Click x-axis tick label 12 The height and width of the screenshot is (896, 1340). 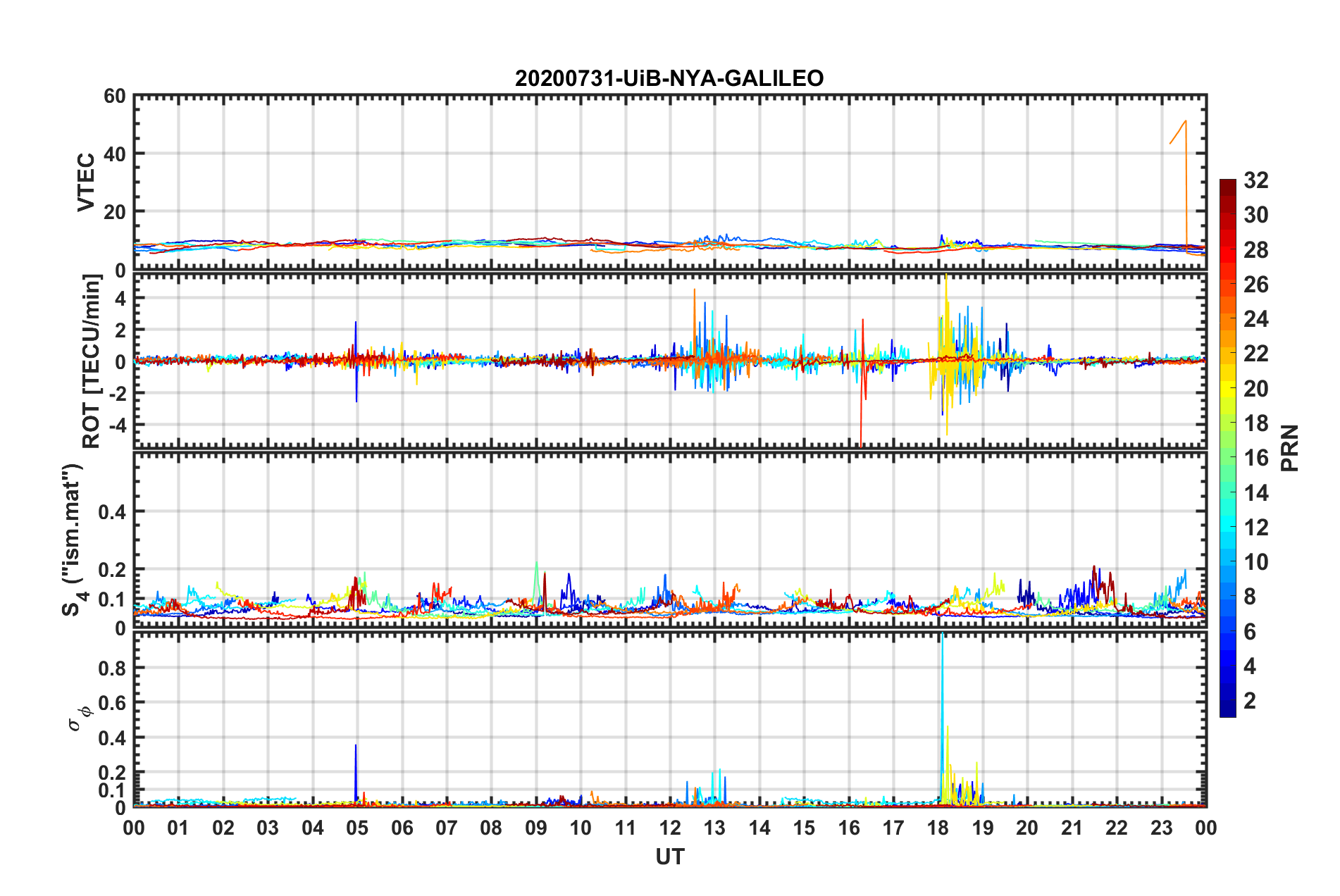tap(670, 828)
